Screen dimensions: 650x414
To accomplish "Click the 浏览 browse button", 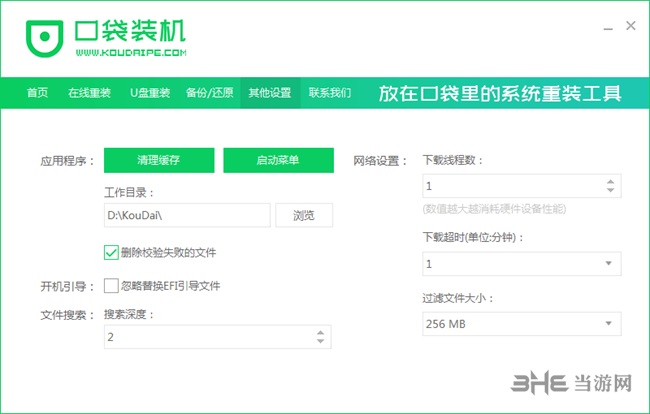I will coord(304,215).
